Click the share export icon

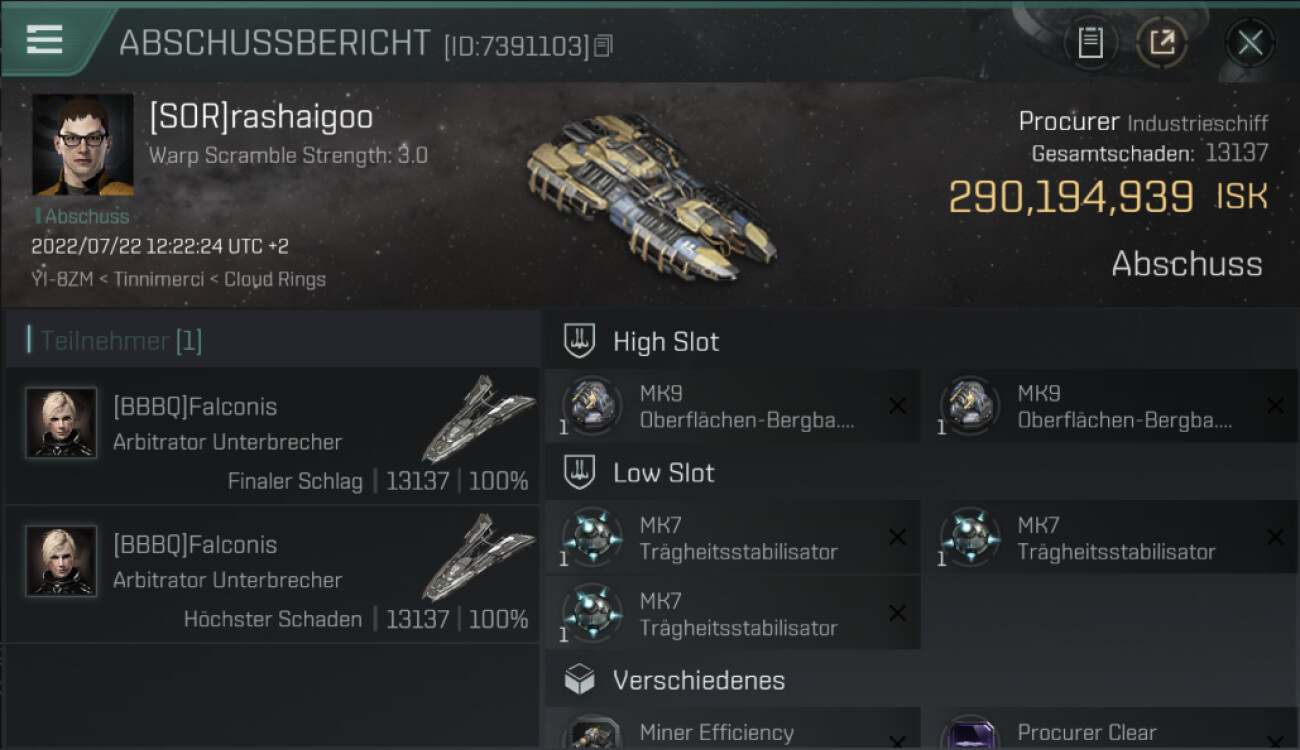[1161, 42]
